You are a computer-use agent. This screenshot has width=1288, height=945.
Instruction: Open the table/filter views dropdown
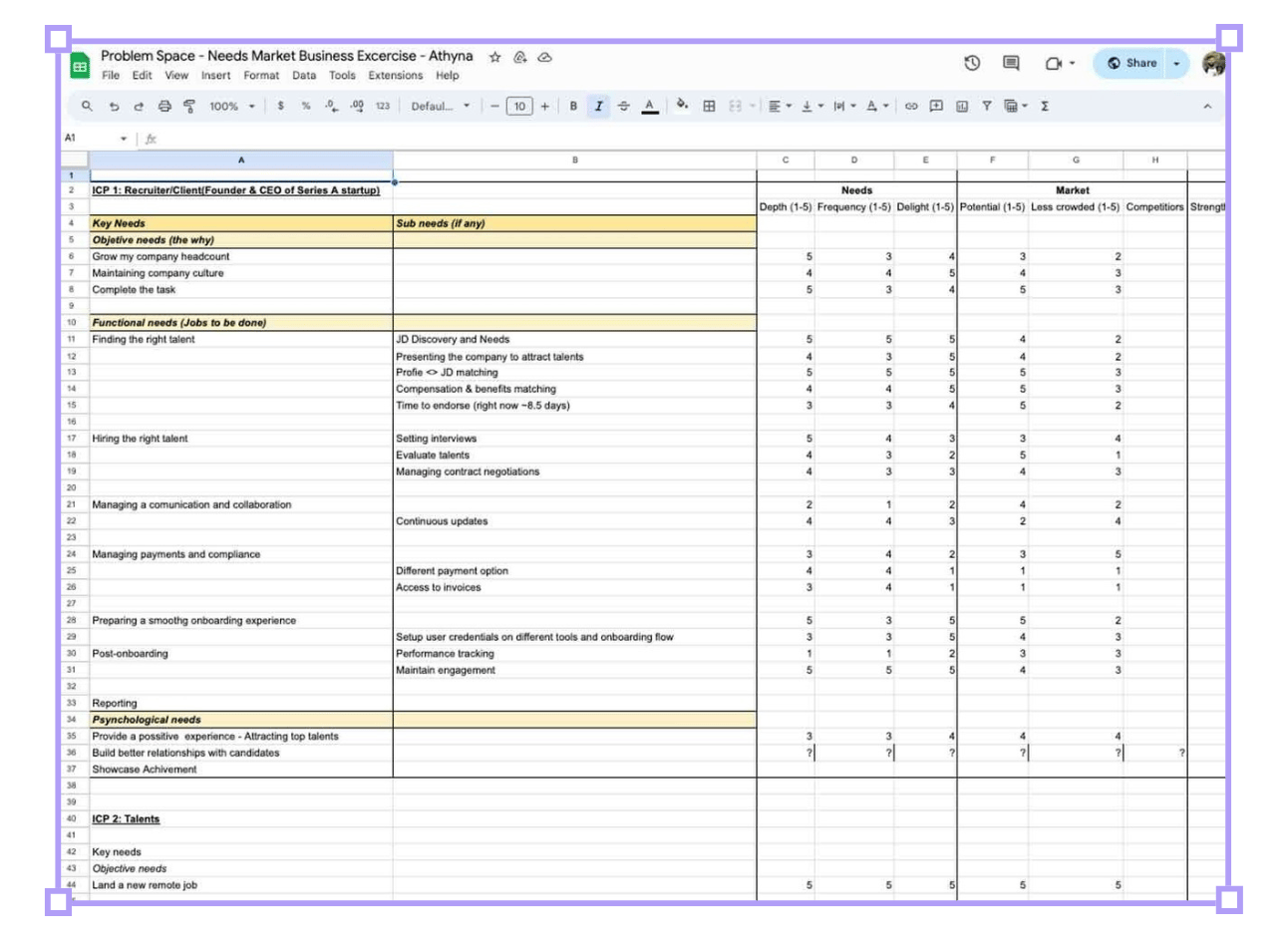click(x=1015, y=106)
